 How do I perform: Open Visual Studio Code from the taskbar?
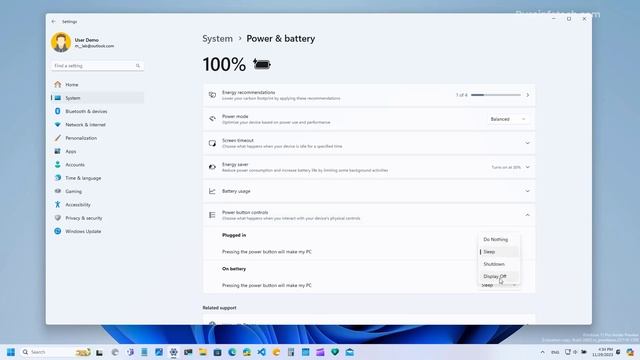[x=262, y=352]
